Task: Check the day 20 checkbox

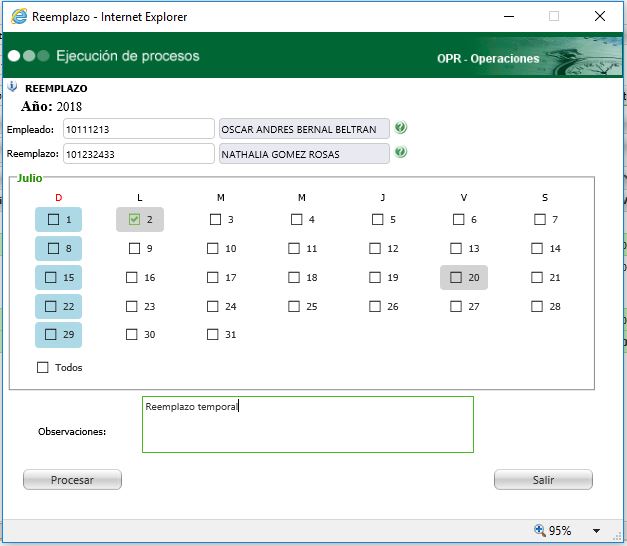Action: tap(456, 277)
